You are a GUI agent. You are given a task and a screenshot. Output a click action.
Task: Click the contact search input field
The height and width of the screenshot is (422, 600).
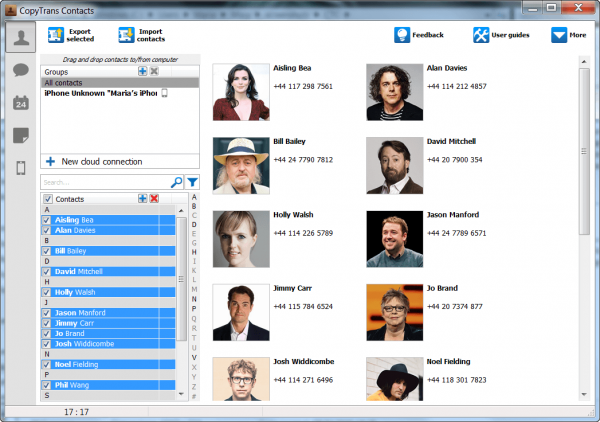click(x=106, y=182)
